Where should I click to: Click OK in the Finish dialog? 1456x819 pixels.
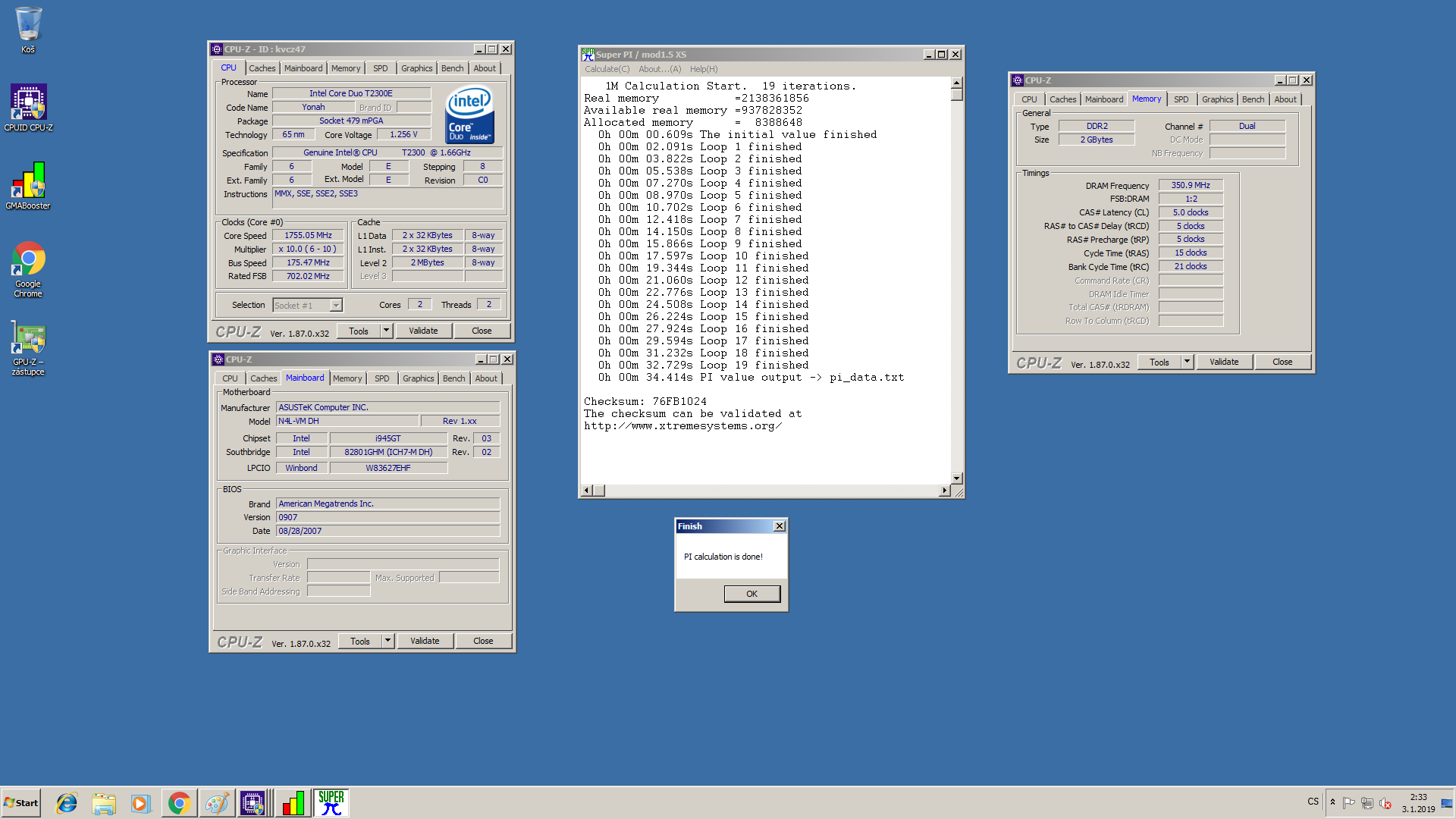click(x=752, y=594)
